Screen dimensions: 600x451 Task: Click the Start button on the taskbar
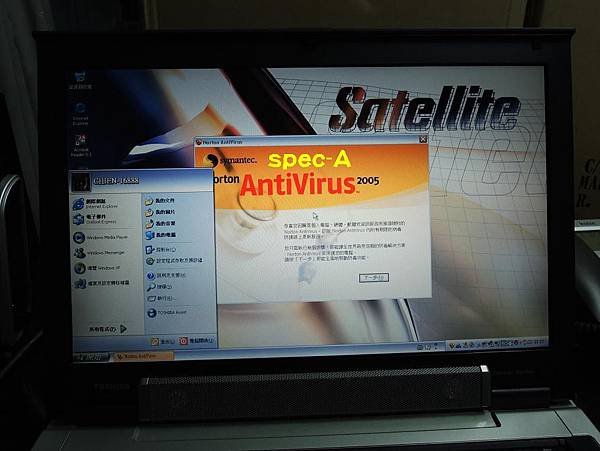point(91,357)
